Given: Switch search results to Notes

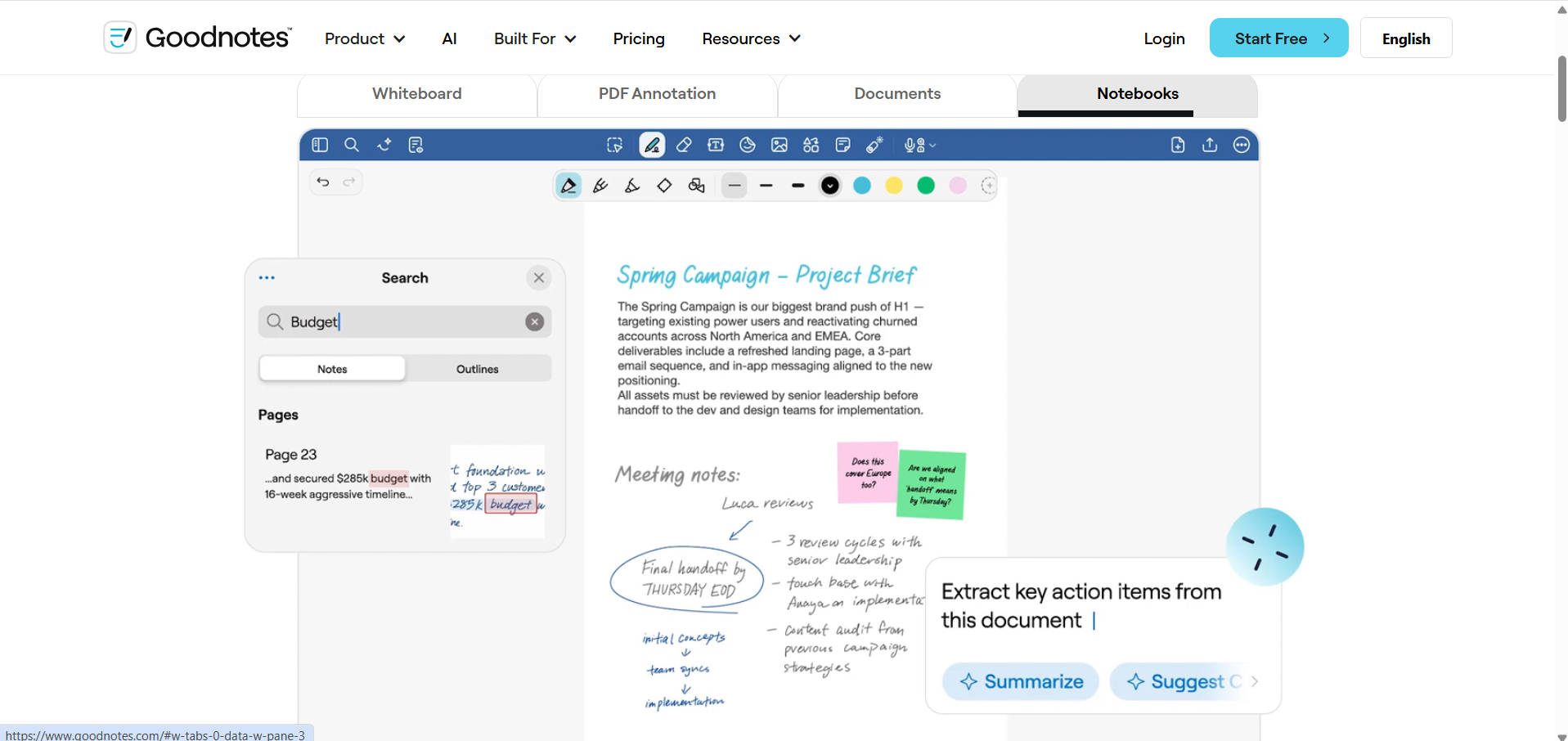Looking at the screenshot, I should coord(332,369).
